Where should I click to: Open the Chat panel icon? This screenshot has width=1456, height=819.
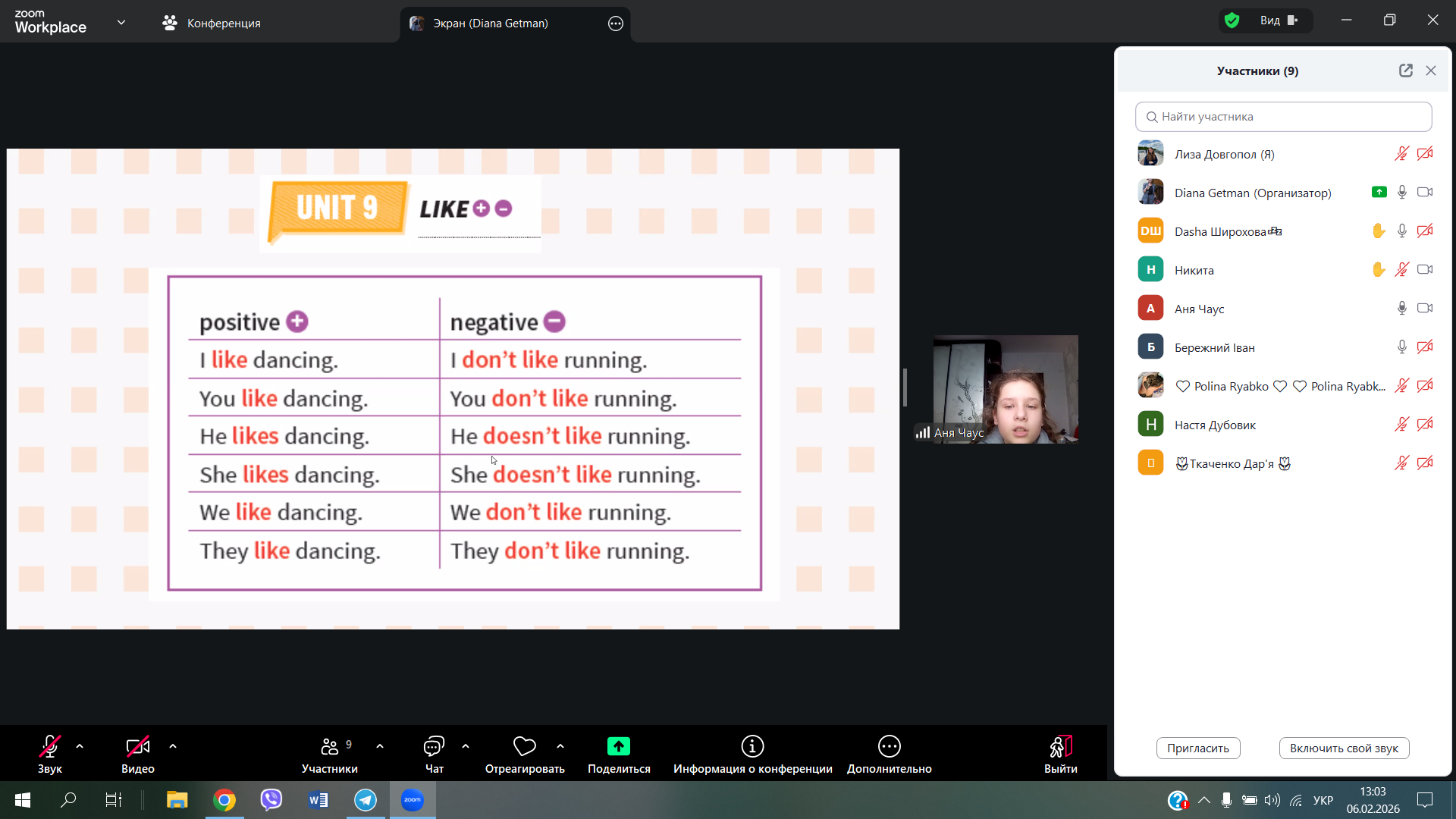click(434, 747)
